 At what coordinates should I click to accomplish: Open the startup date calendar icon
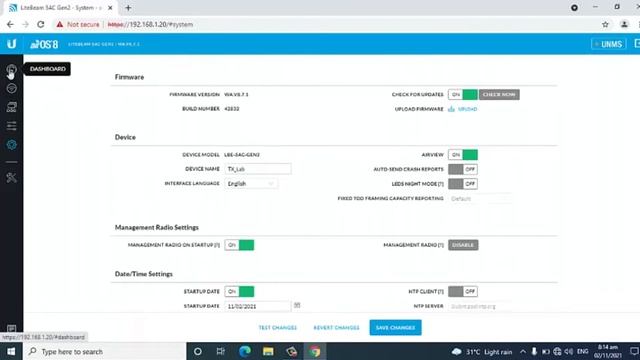(x=297, y=305)
